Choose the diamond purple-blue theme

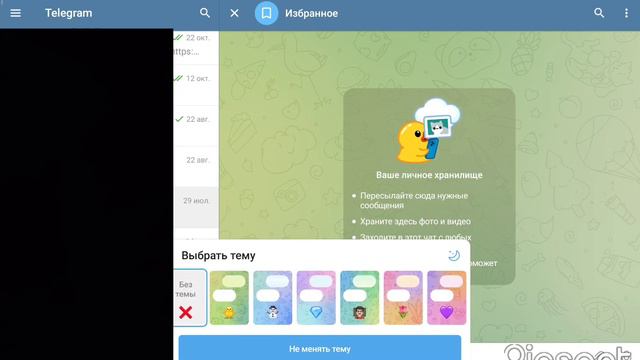tap(316, 298)
